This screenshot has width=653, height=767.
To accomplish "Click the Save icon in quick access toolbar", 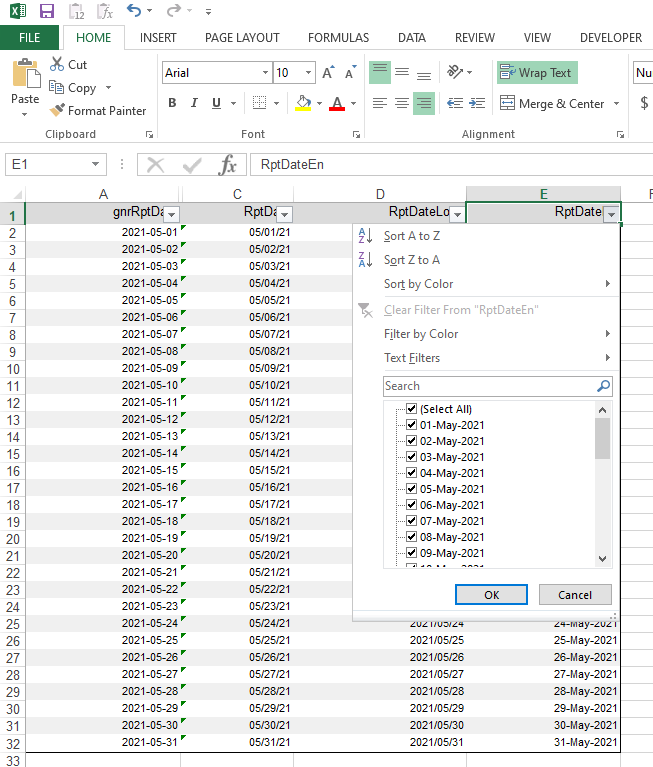I will click(46, 11).
